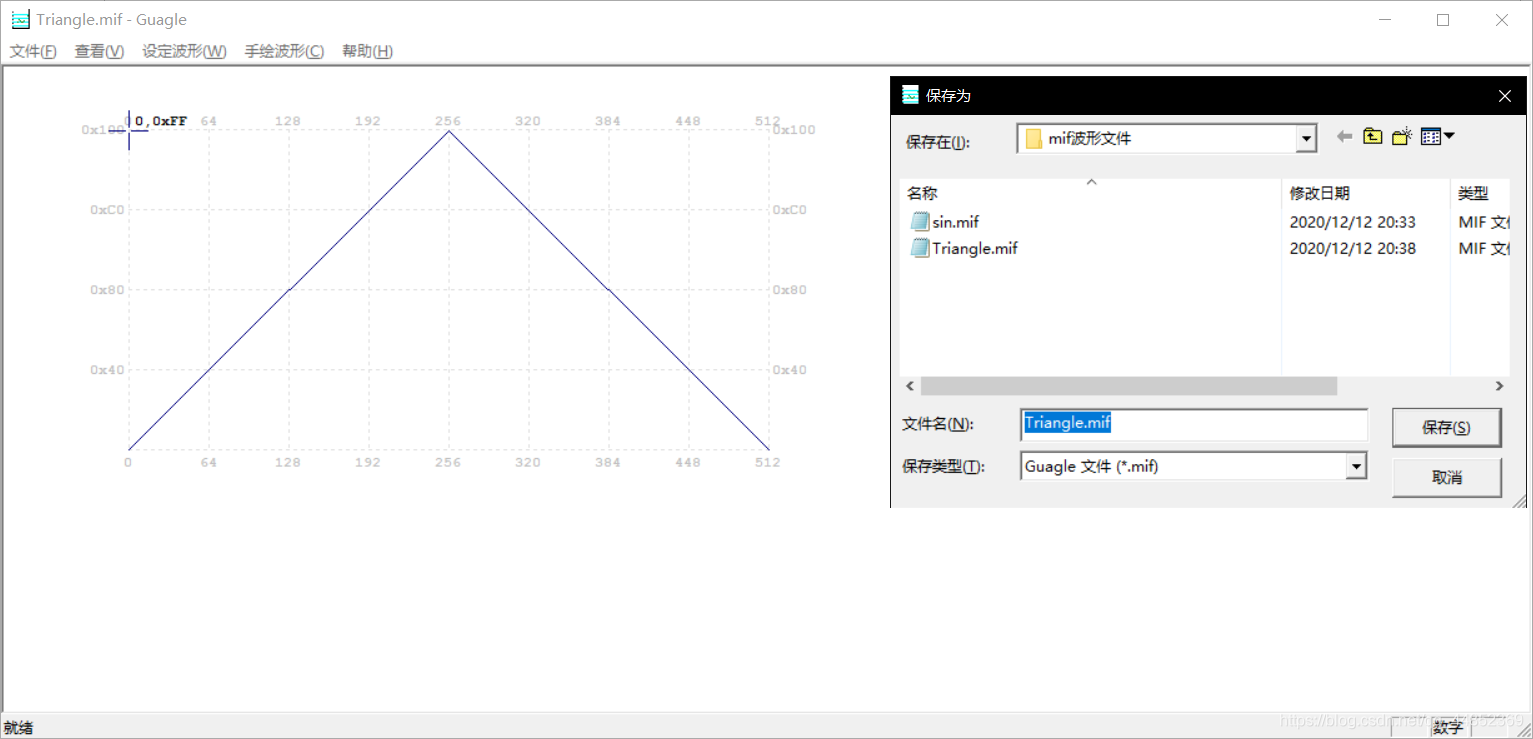The image size is (1533, 739).
Task: Click the 保存(S) button
Action: (1446, 427)
